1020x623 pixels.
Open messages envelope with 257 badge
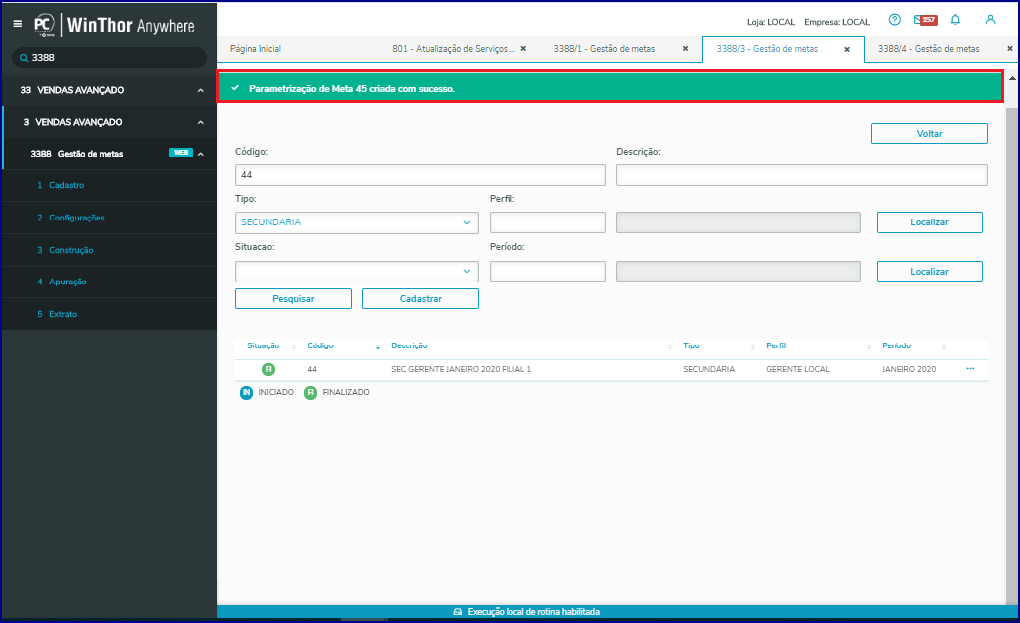point(925,20)
